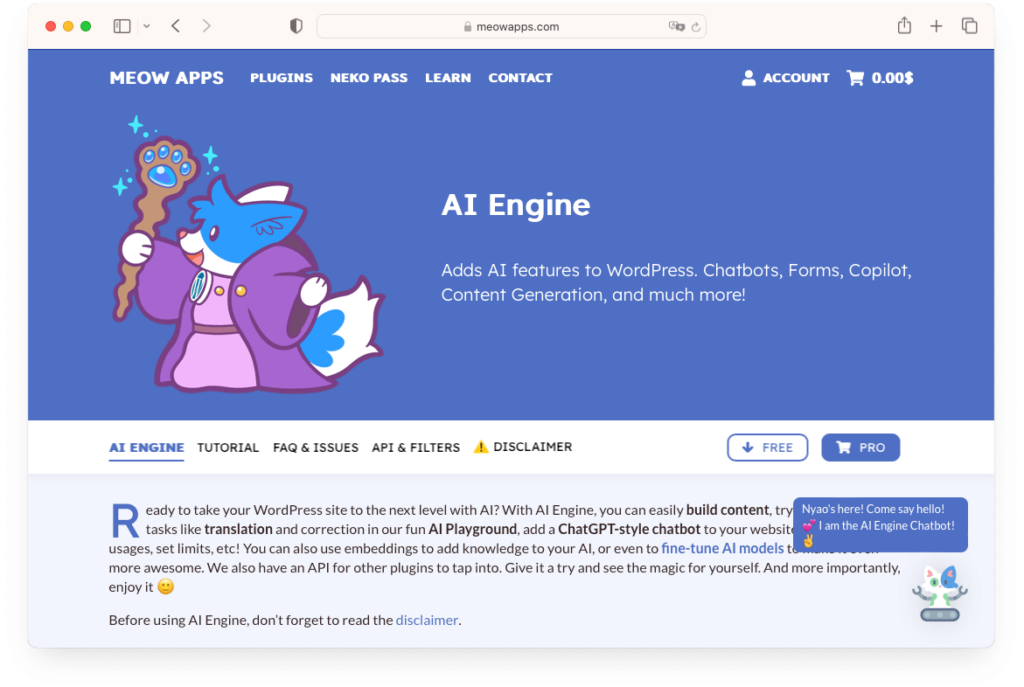Follow the disclaimer link in text
Image resolution: width=1024 pixels, height=687 pixels.
click(x=427, y=620)
